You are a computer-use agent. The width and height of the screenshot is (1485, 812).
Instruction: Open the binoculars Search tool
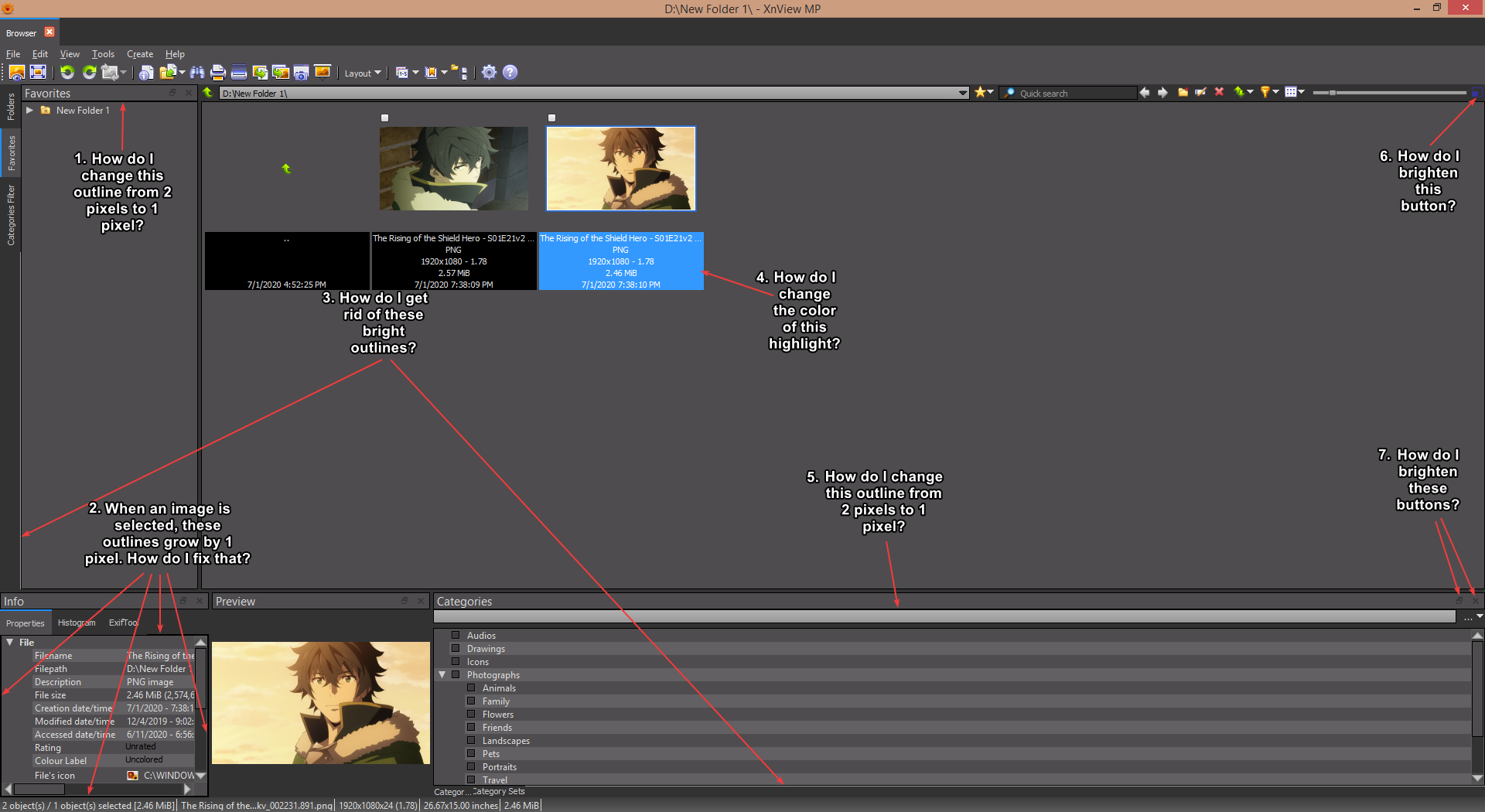coord(197,73)
